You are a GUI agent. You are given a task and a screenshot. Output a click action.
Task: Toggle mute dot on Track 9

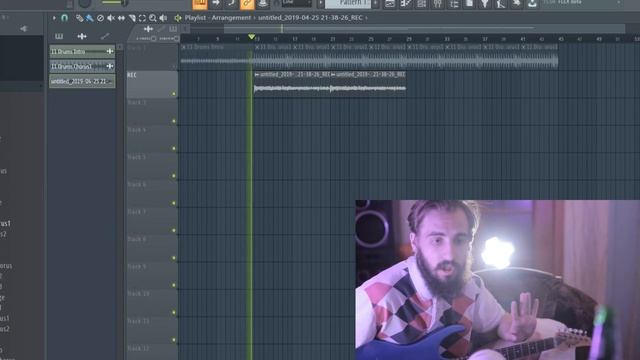tap(174, 285)
